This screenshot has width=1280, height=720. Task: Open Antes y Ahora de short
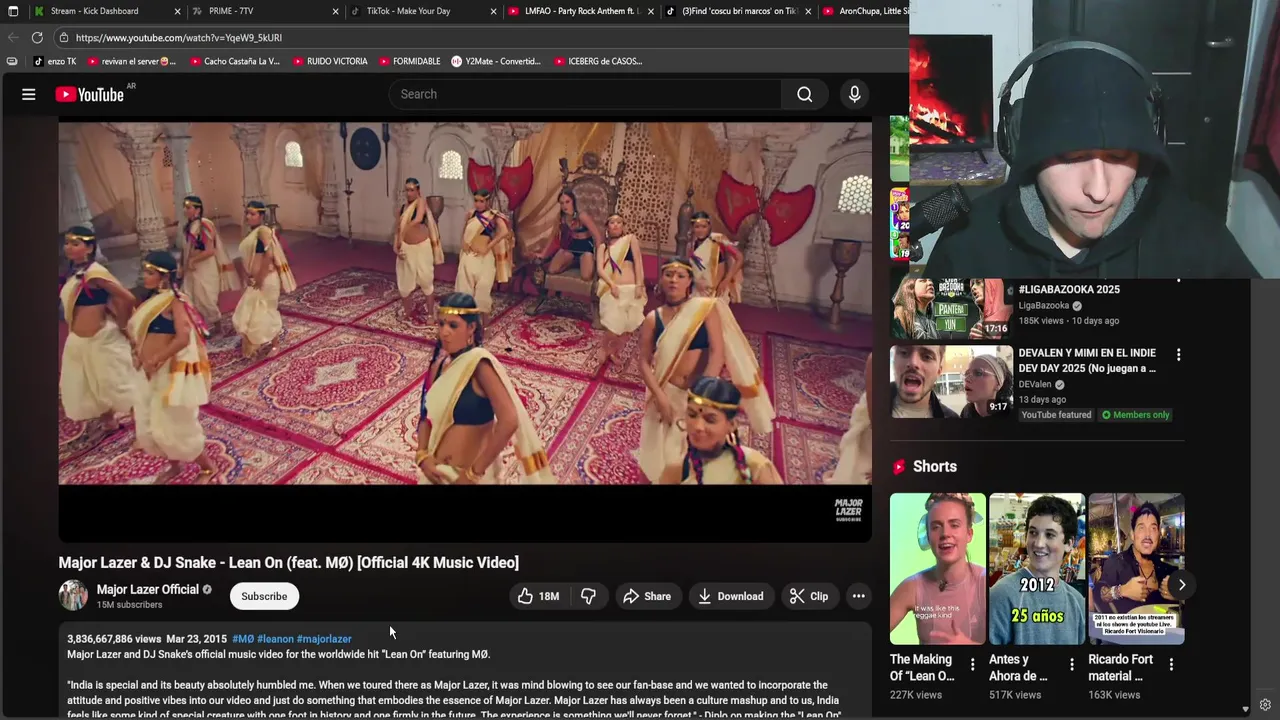tap(1037, 569)
